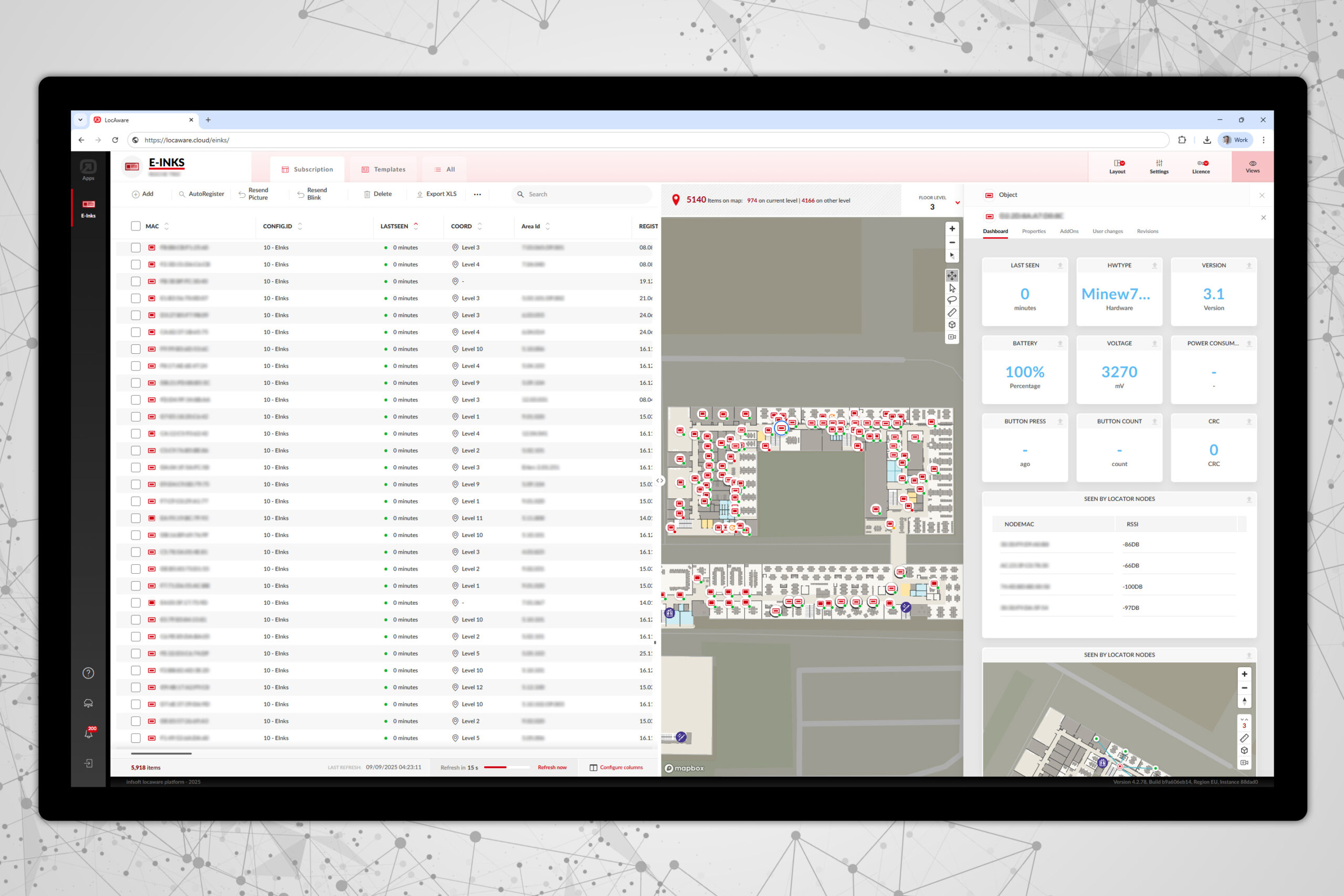Select the pan/move tool on map

click(x=952, y=276)
